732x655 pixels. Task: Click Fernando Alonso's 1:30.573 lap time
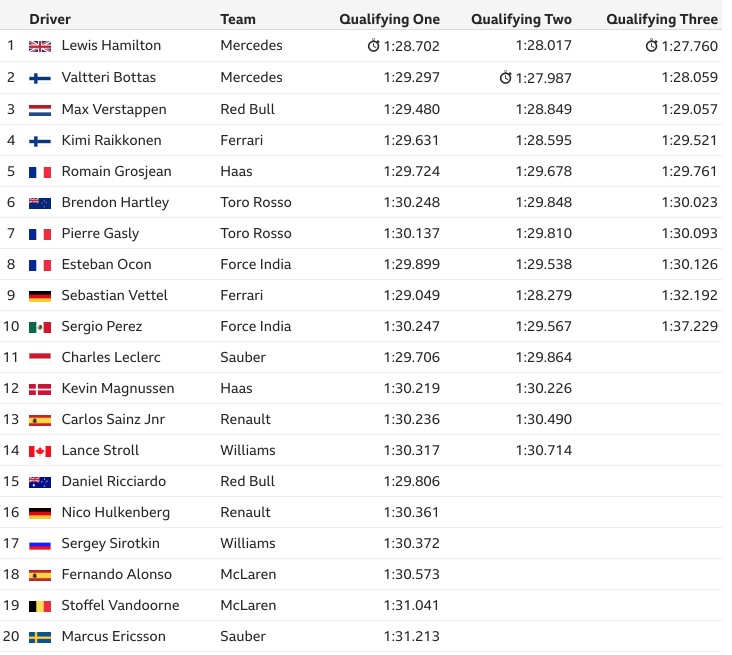(412, 574)
